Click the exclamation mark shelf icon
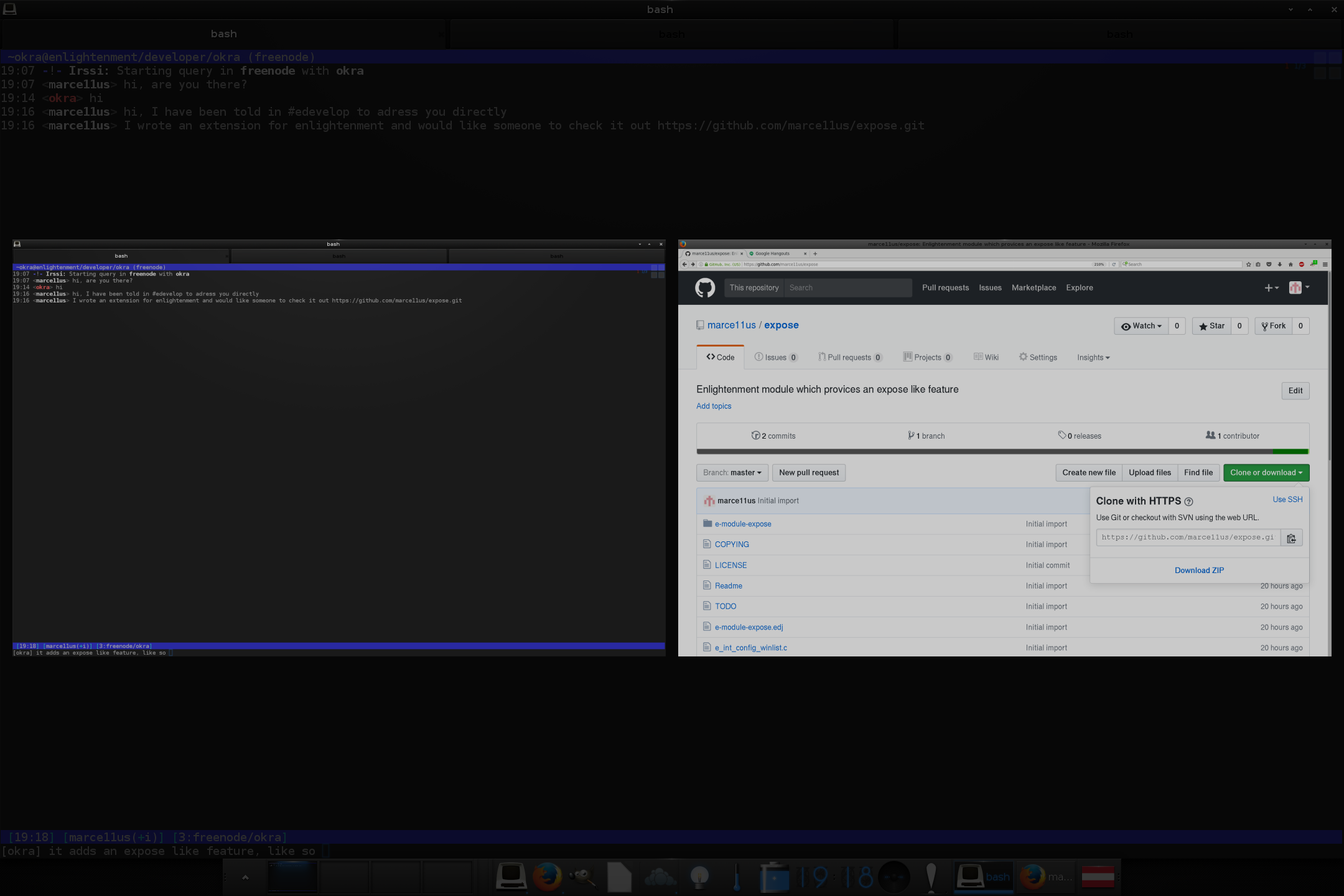Image resolution: width=1344 pixels, height=896 pixels. (931, 877)
